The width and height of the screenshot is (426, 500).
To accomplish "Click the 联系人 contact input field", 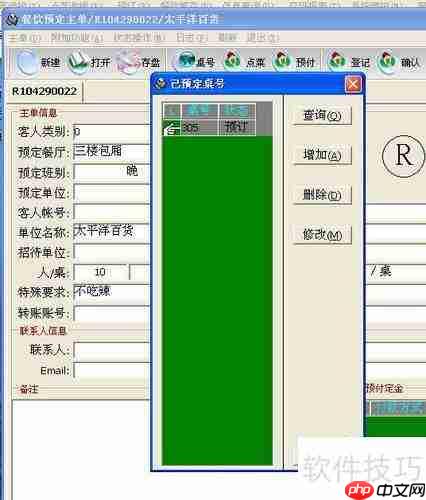I will pyautogui.click(x=112, y=351).
